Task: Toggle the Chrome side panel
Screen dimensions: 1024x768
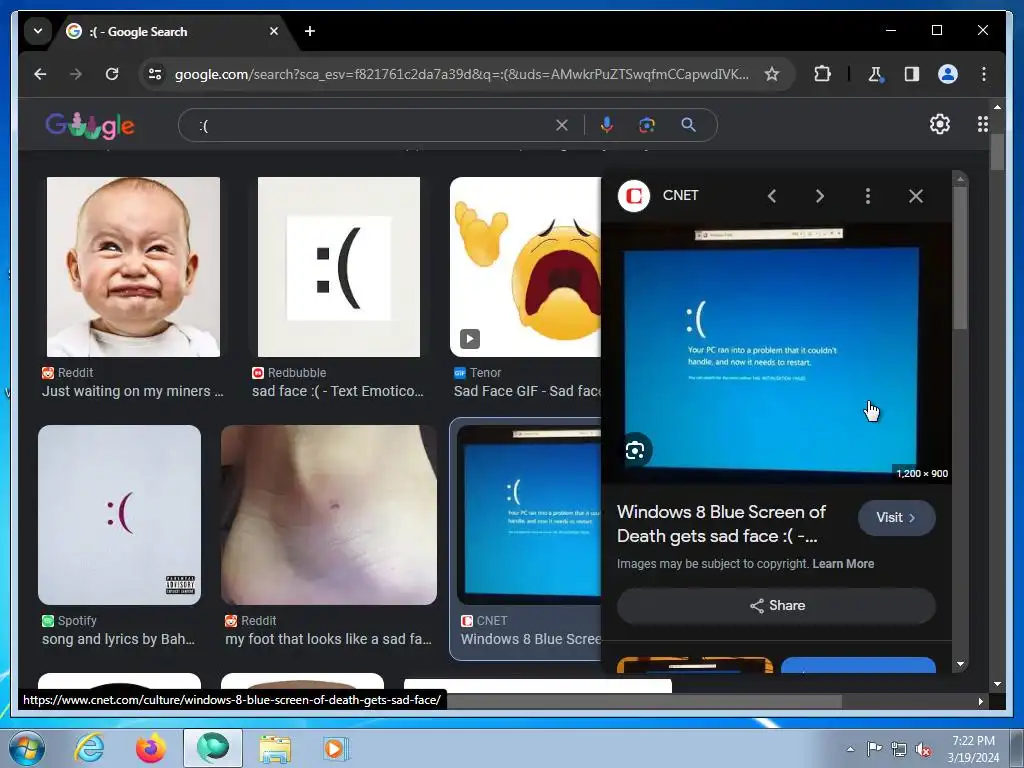Action: pos(912,74)
